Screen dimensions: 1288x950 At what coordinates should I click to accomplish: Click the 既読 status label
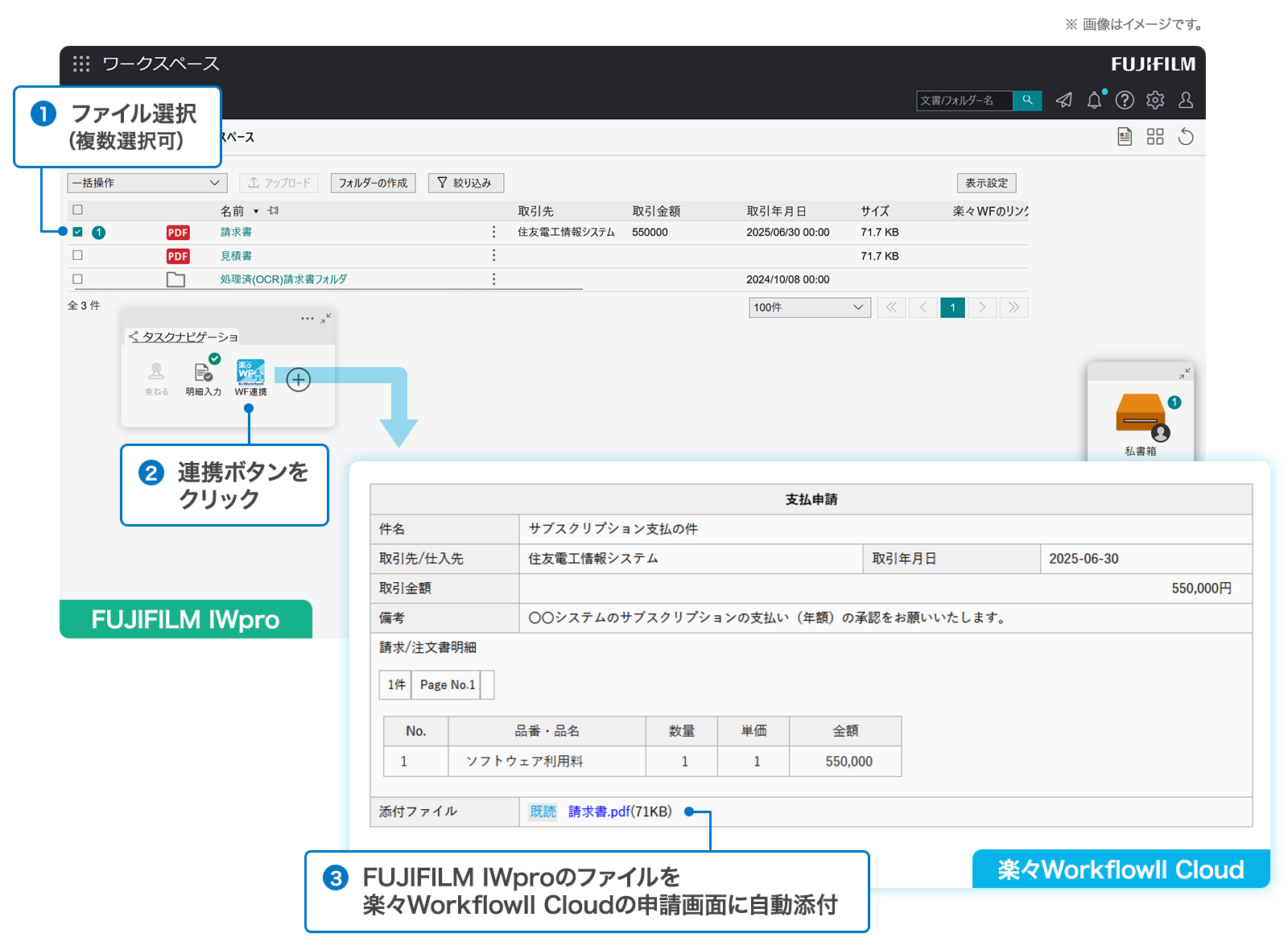tap(543, 812)
